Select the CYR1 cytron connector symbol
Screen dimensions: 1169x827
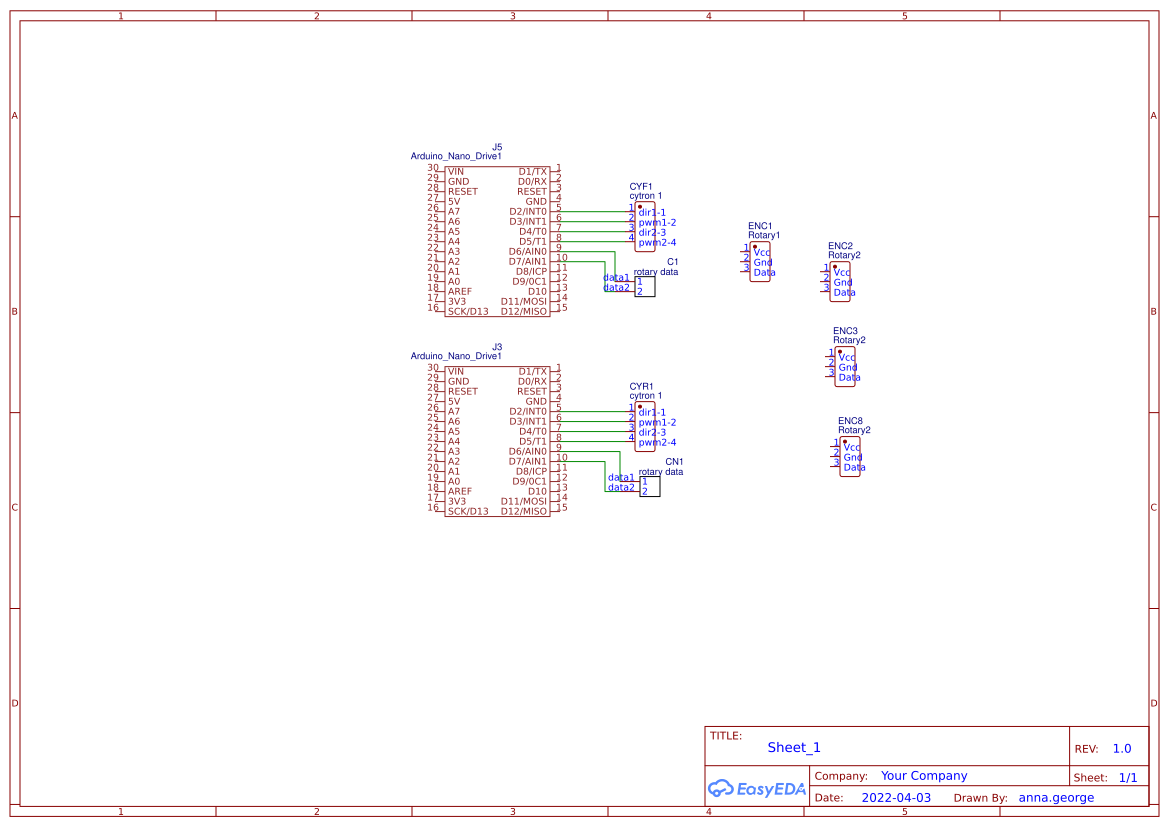pyautogui.click(x=645, y=425)
